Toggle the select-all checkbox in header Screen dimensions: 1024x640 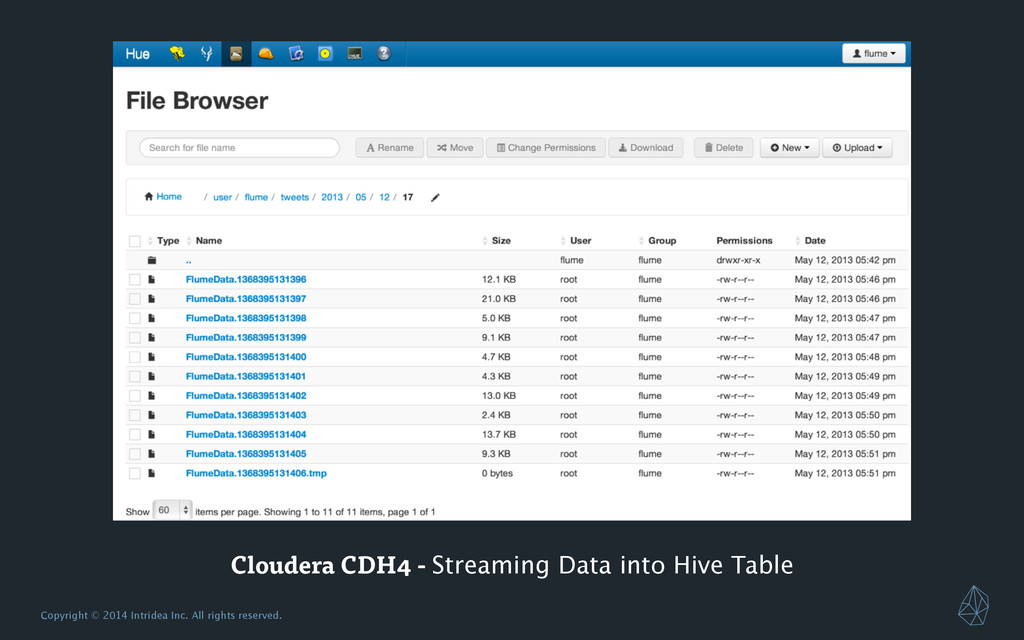pos(135,241)
